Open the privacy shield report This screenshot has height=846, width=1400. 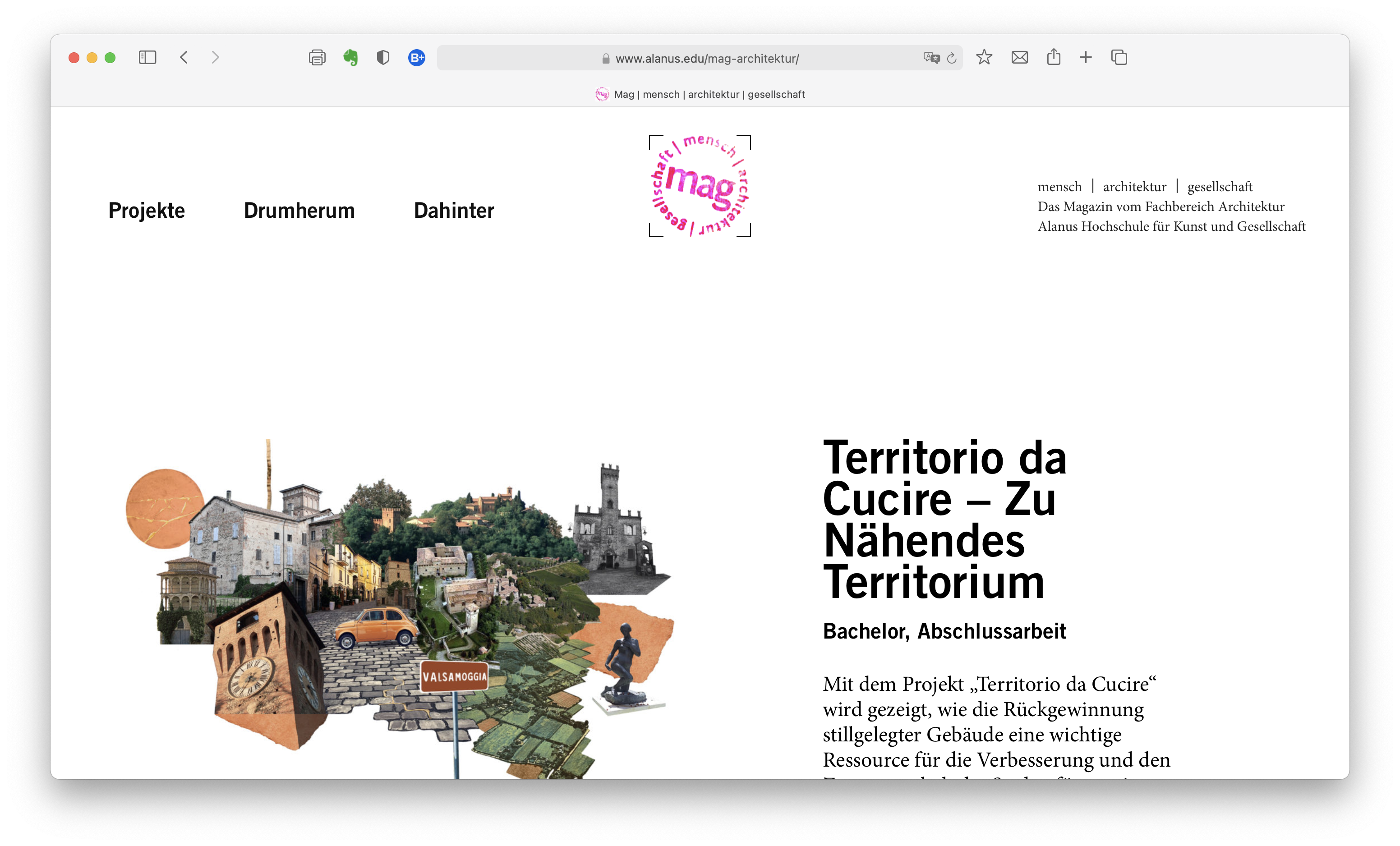[383, 57]
